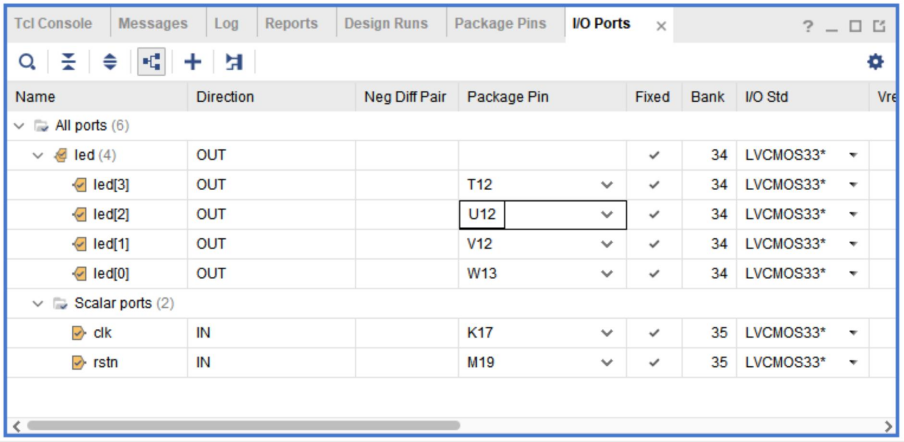Toggle the Fixed checkmark for clk
This screenshot has height=442, width=904.
point(653,333)
